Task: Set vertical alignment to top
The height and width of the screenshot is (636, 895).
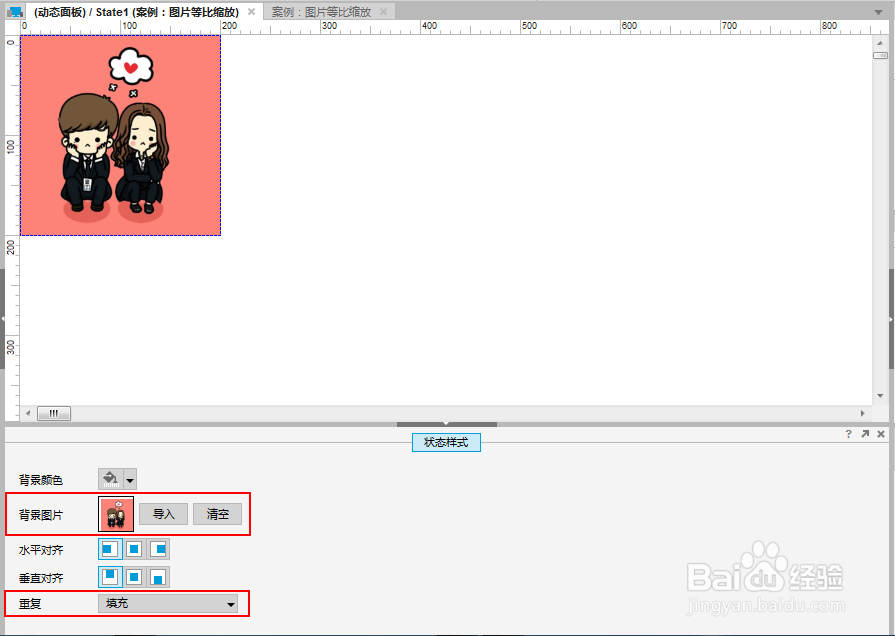Action: (x=110, y=577)
